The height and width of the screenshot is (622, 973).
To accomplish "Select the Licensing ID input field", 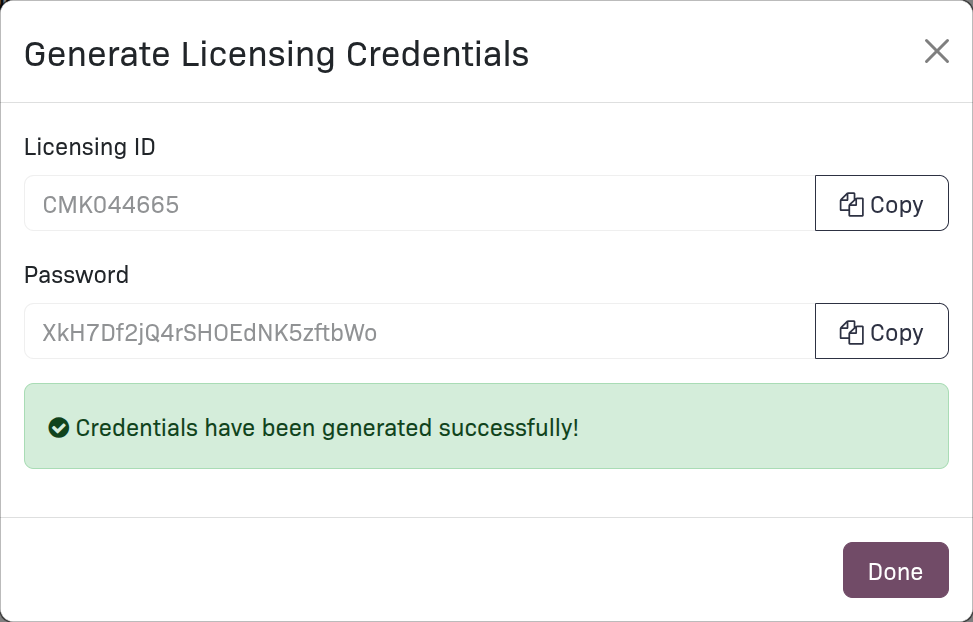I will click(400, 203).
